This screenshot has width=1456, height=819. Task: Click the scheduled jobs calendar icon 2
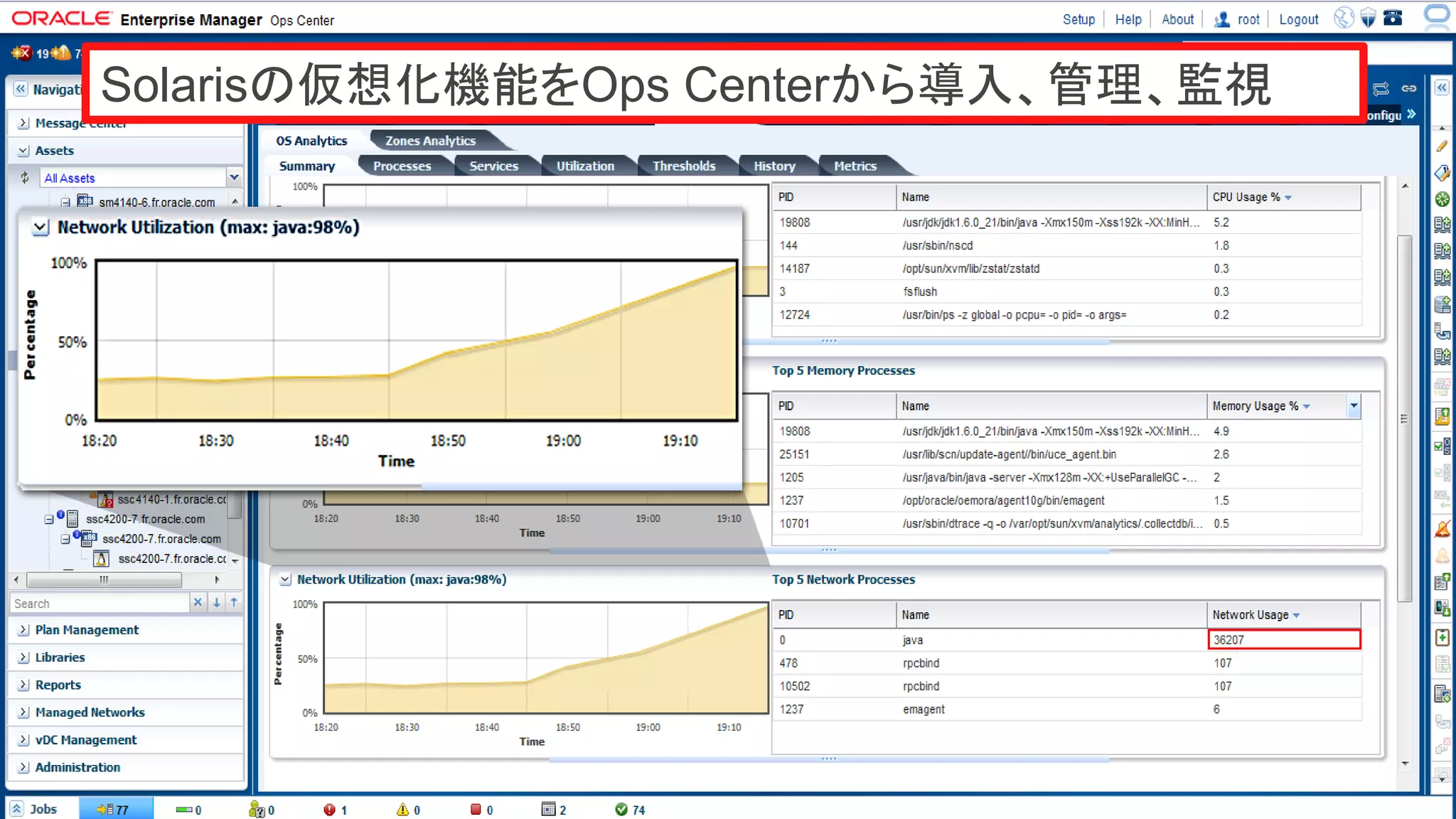(548, 810)
